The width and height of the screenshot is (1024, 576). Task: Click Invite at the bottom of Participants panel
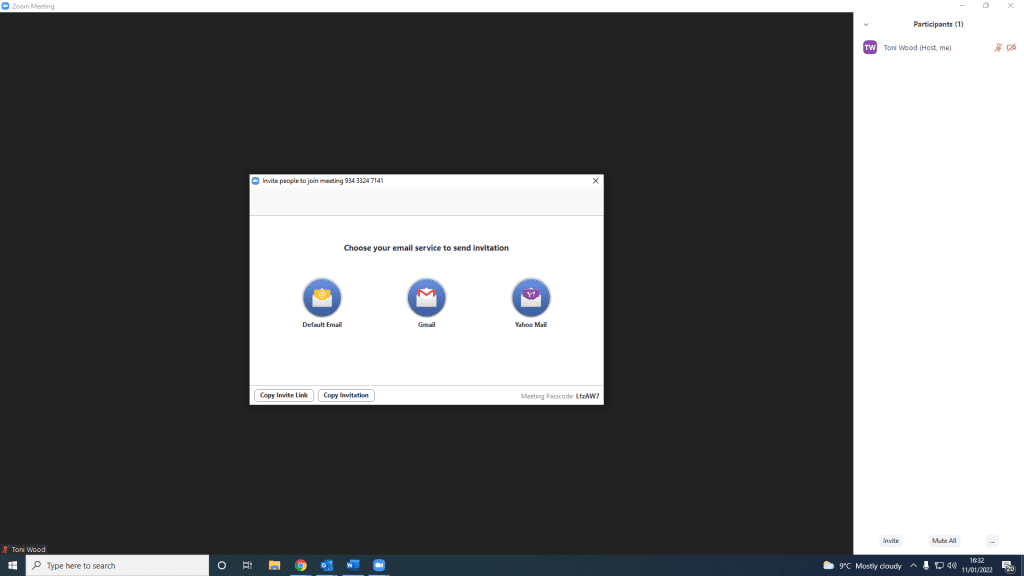tap(891, 540)
